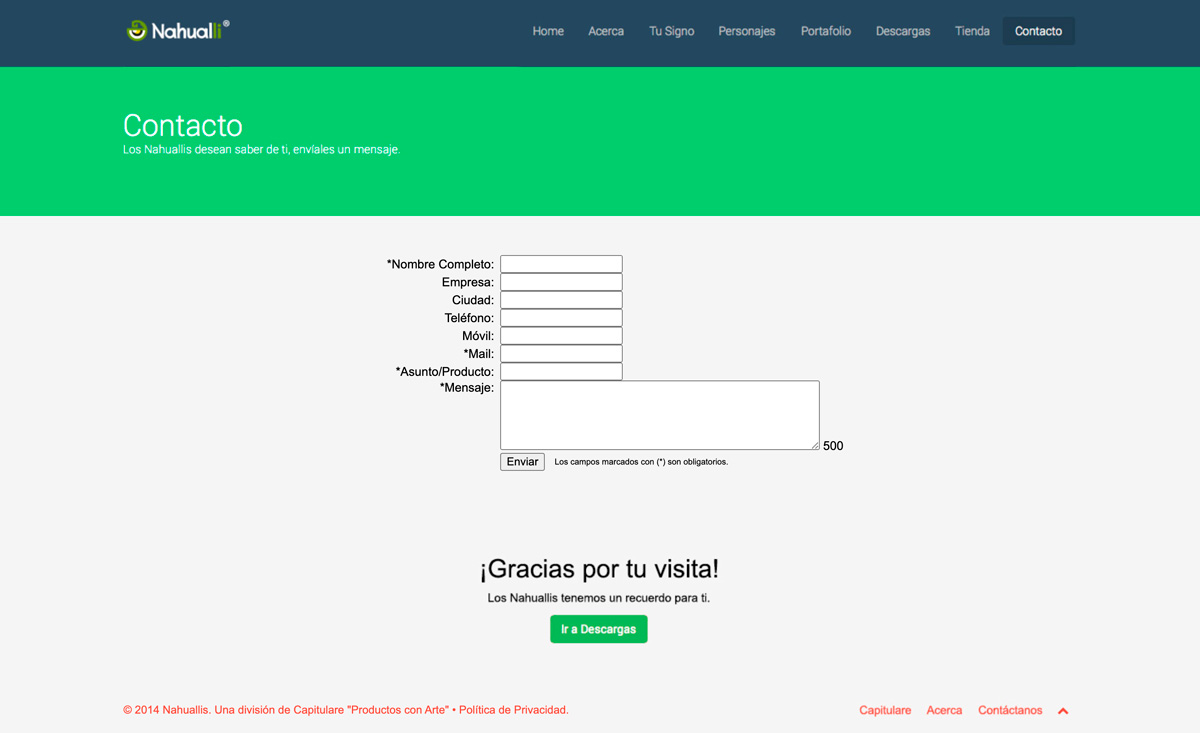Click the Teléfono input field

[561, 318]
